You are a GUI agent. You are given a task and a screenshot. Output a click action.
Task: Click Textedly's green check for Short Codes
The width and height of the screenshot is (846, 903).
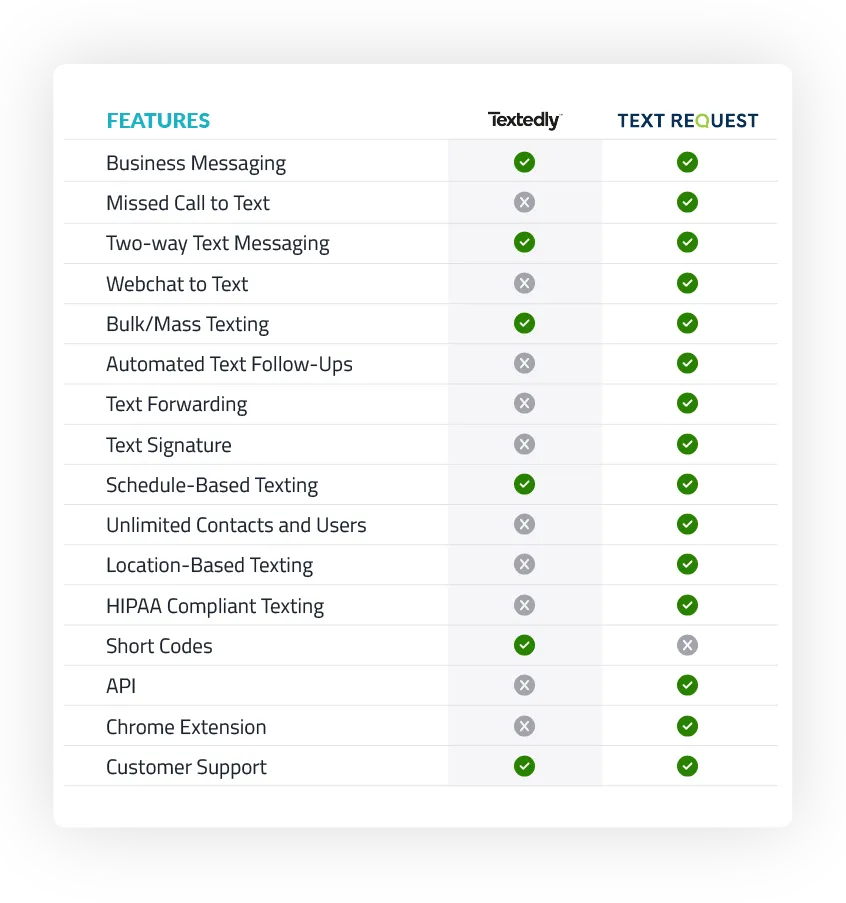tap(524, 645)
